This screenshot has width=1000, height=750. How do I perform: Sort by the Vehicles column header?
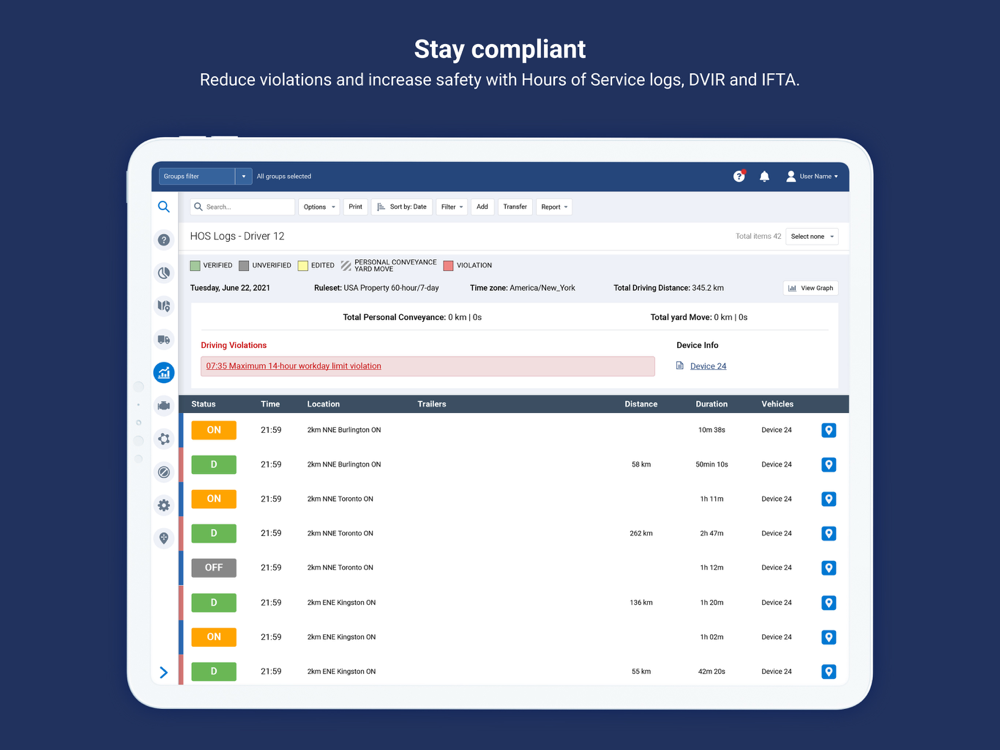click(x=777, y=404)
